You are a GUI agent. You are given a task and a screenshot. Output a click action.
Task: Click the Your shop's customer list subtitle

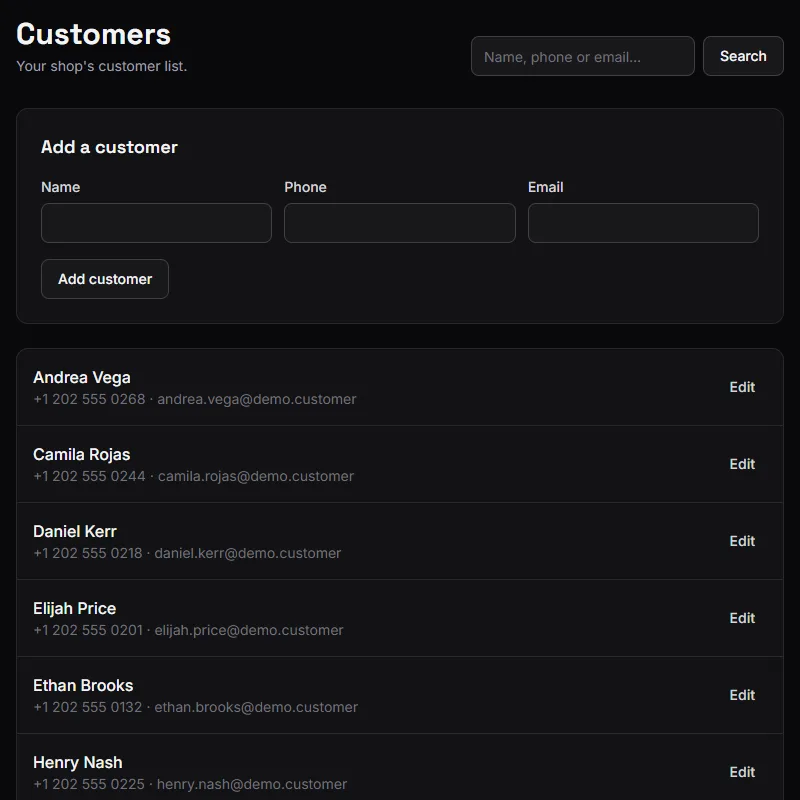click(x=102, y=66)
